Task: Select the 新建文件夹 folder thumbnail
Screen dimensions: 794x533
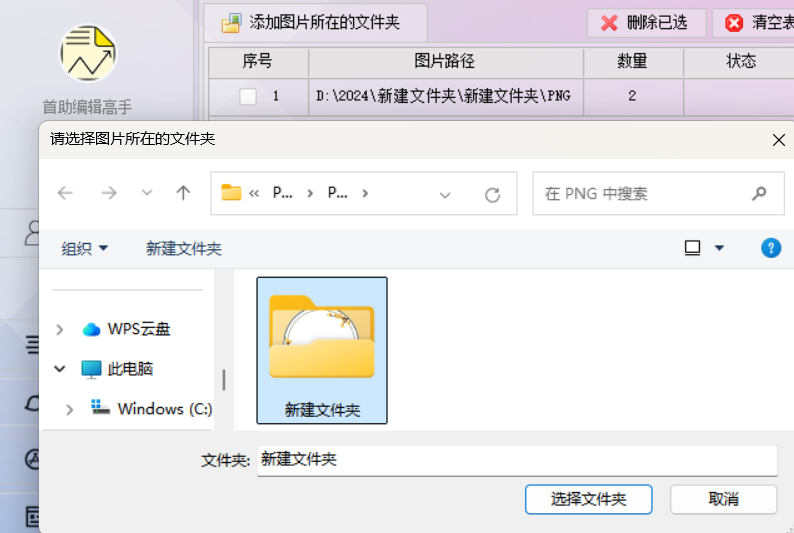Action: point(322,350)
